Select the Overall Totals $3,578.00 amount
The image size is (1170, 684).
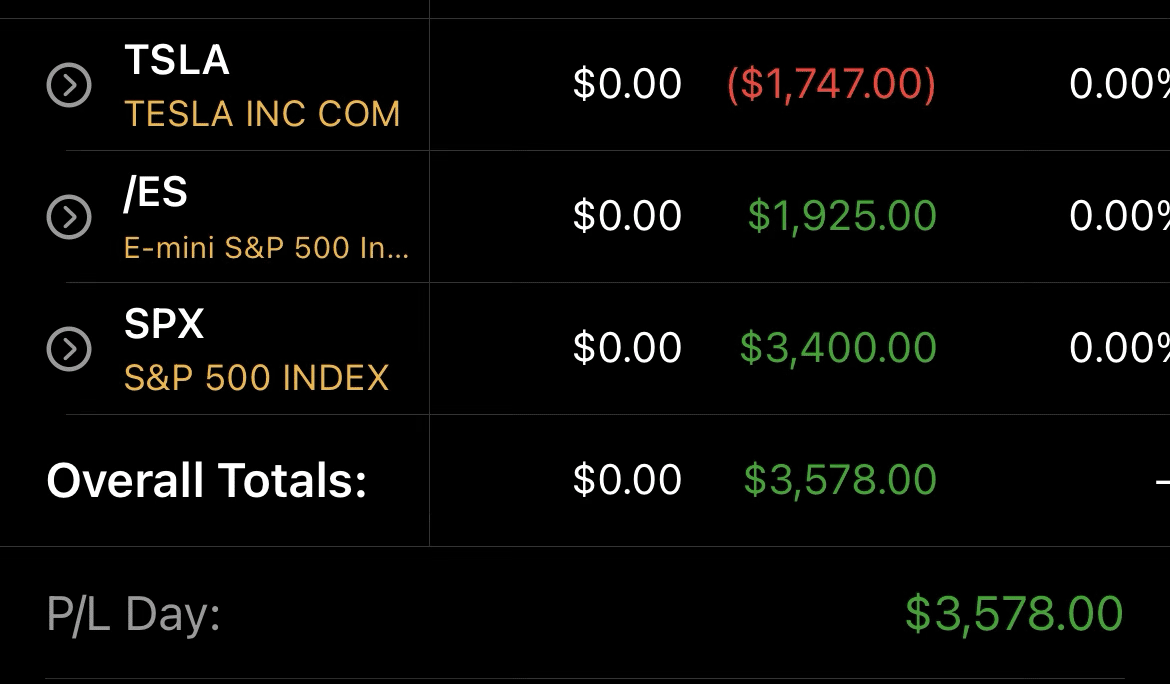(x=840, y=481)
